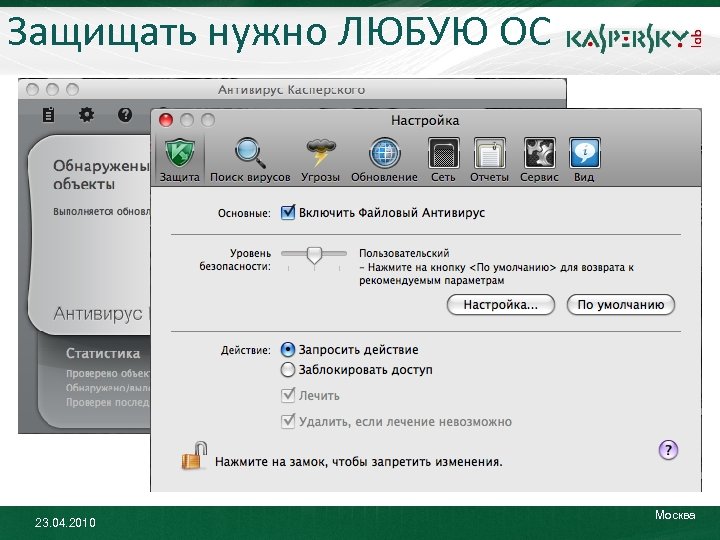720x540 pixels.
Task: Open the Отчеты notepad section
Action: click(489, 153)
